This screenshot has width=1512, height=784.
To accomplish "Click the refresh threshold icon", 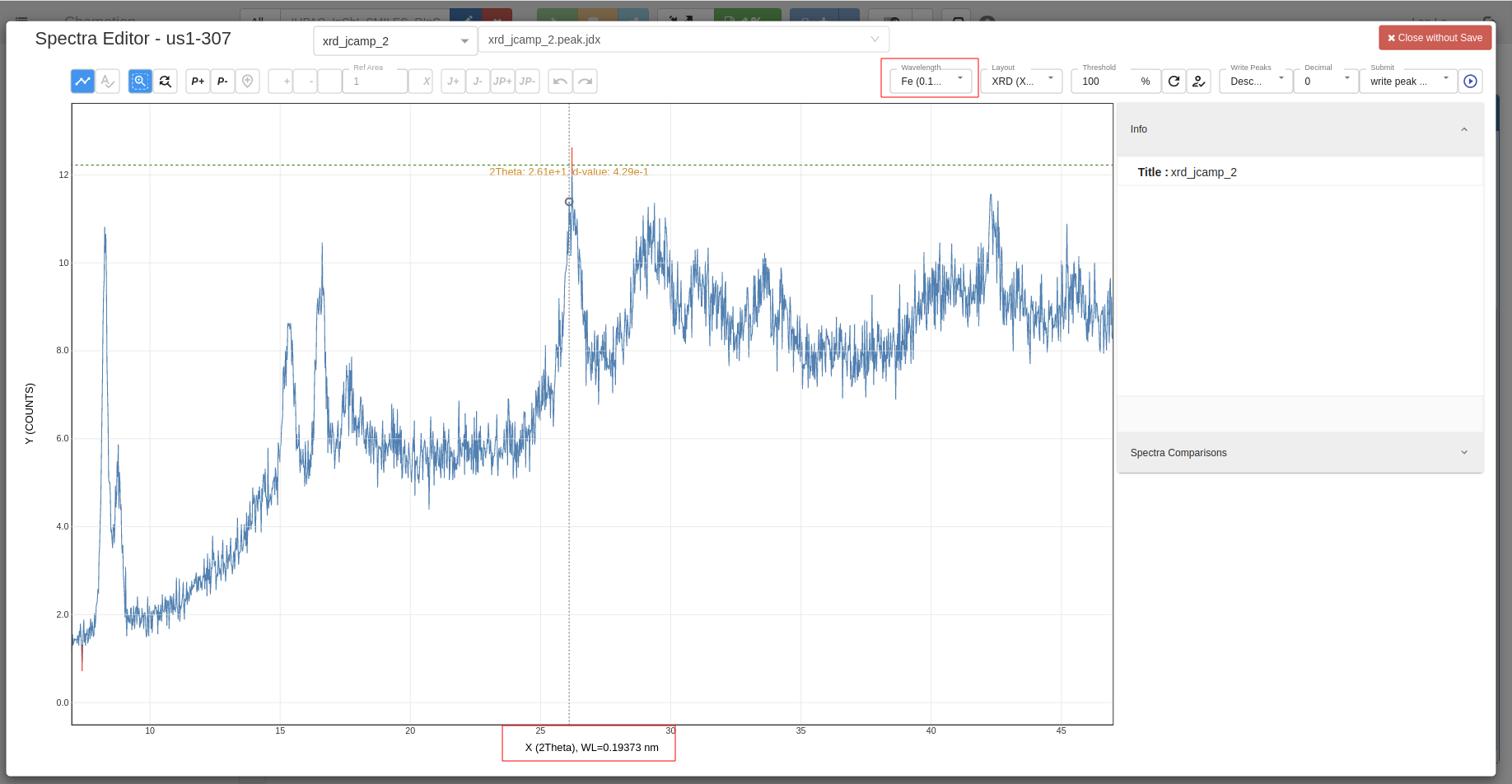I will pos(1174,81).
